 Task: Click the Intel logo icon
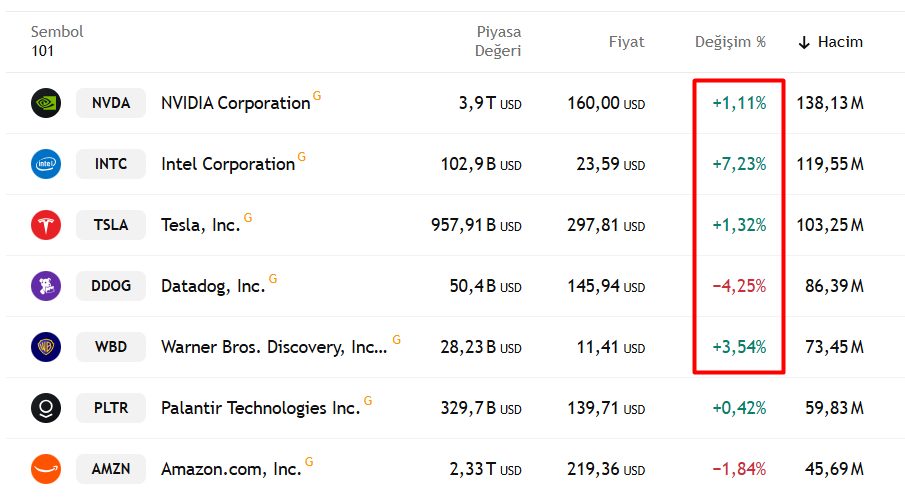click(46, 164)
